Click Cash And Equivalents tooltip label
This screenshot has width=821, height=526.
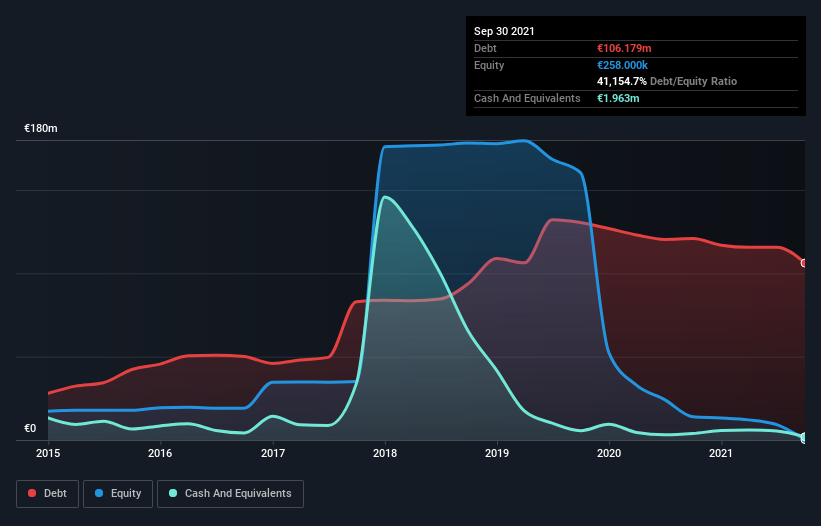coord(527,98)
